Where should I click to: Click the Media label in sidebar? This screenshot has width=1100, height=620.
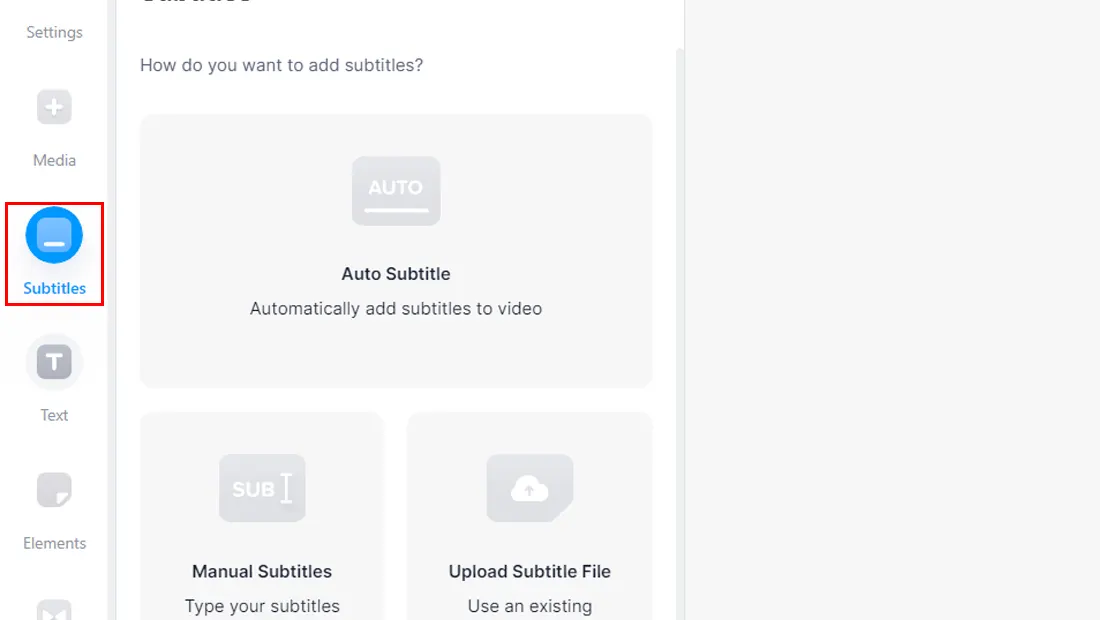54,161
